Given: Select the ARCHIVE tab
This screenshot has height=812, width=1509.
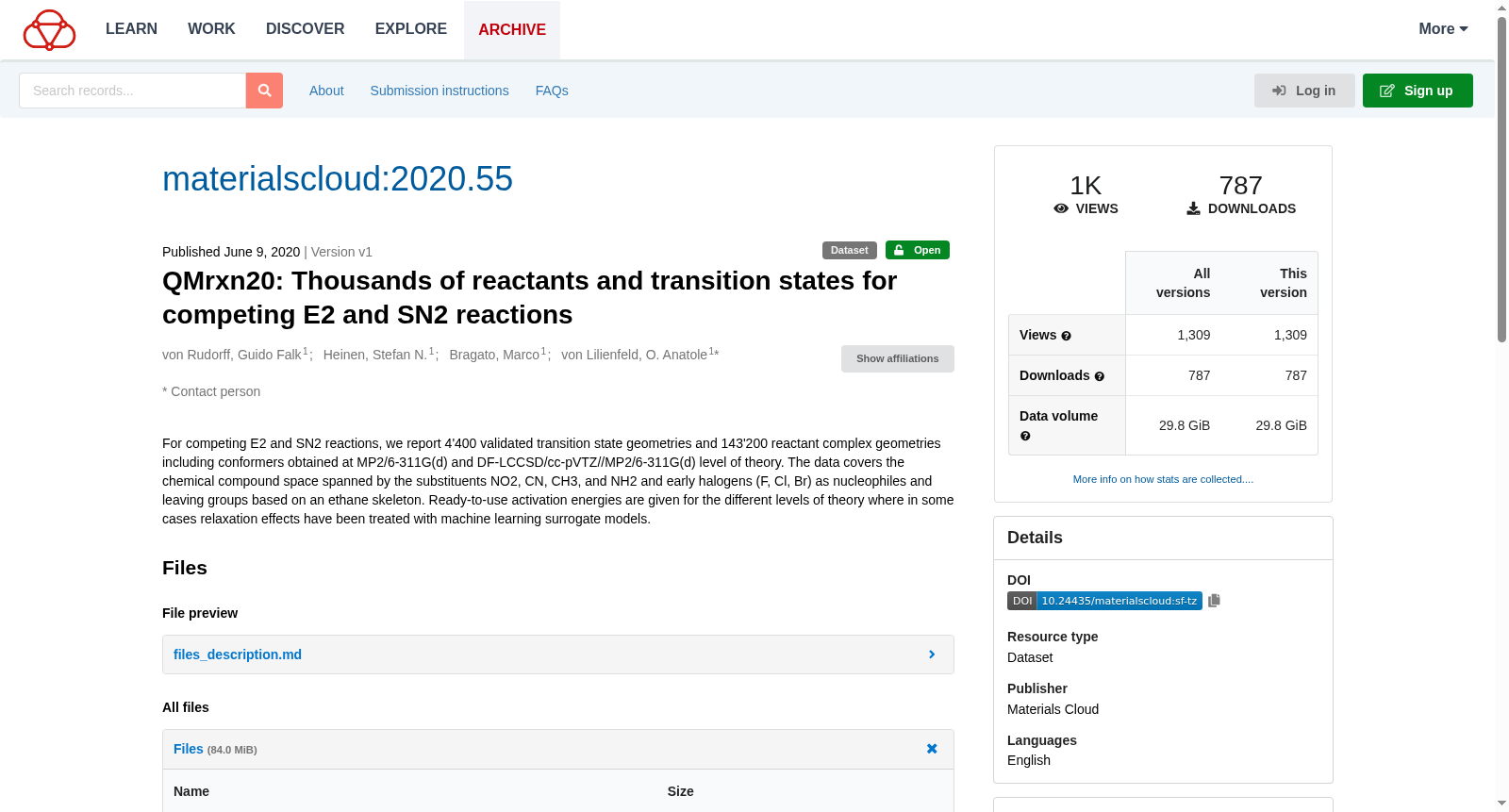Looking at the screenshot, I should click(512, 30).
